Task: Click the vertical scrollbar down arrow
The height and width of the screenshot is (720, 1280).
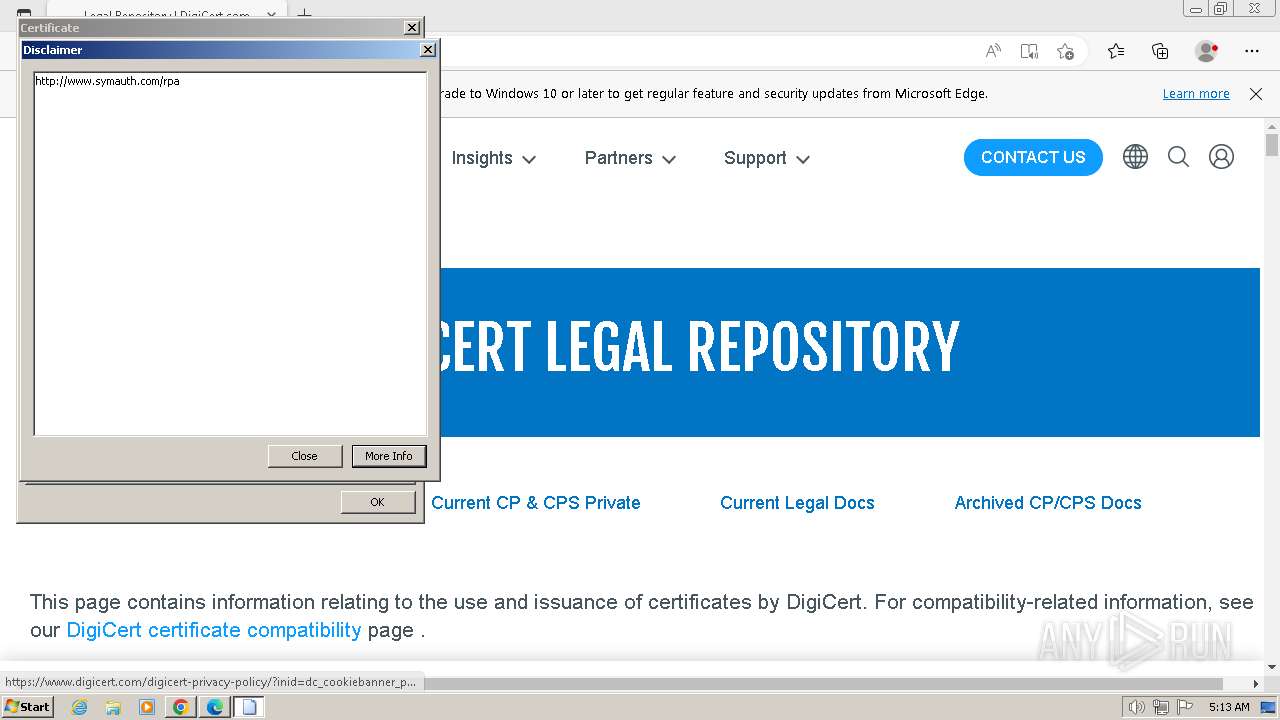Action: [x=1272, y=667]
